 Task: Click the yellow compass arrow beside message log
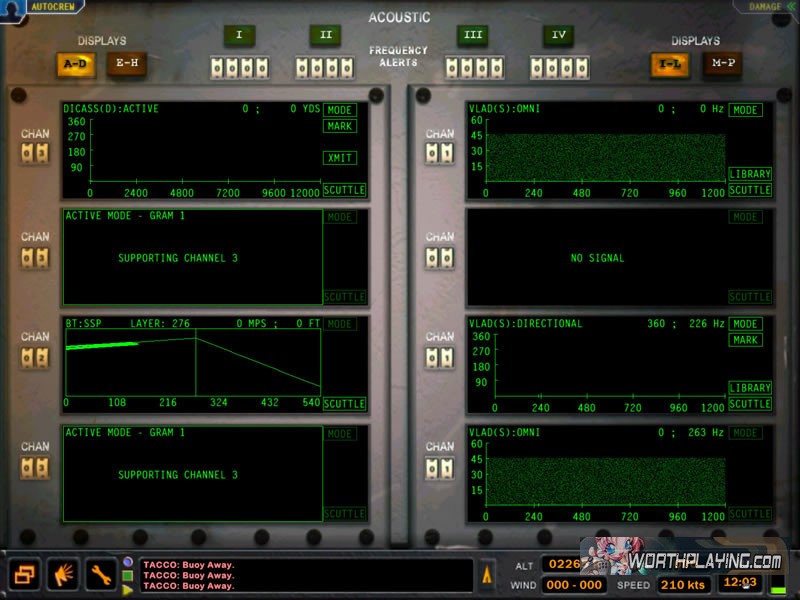coord(488,576)
